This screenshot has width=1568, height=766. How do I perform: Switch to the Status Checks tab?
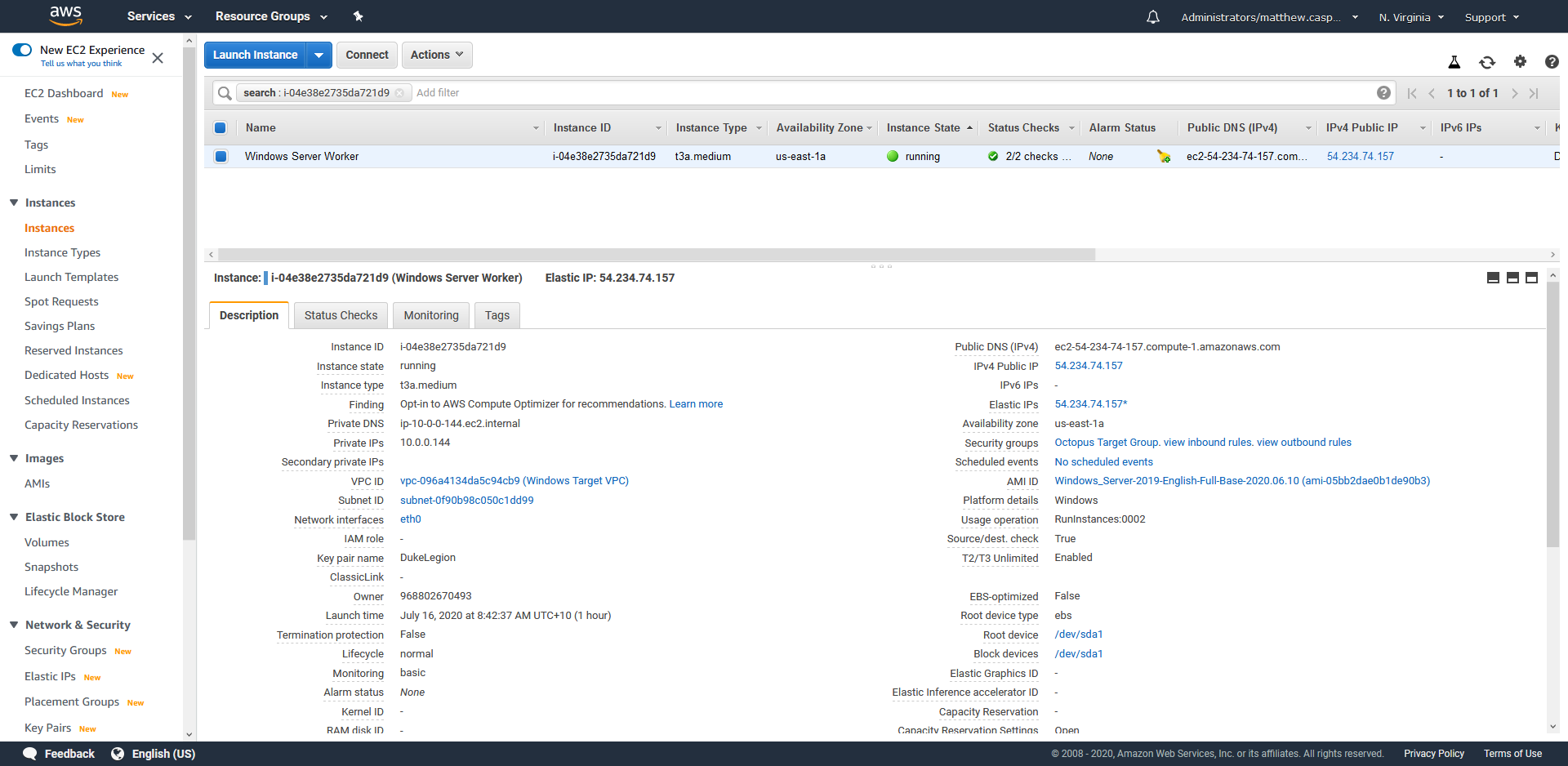[x=341, y=315]
